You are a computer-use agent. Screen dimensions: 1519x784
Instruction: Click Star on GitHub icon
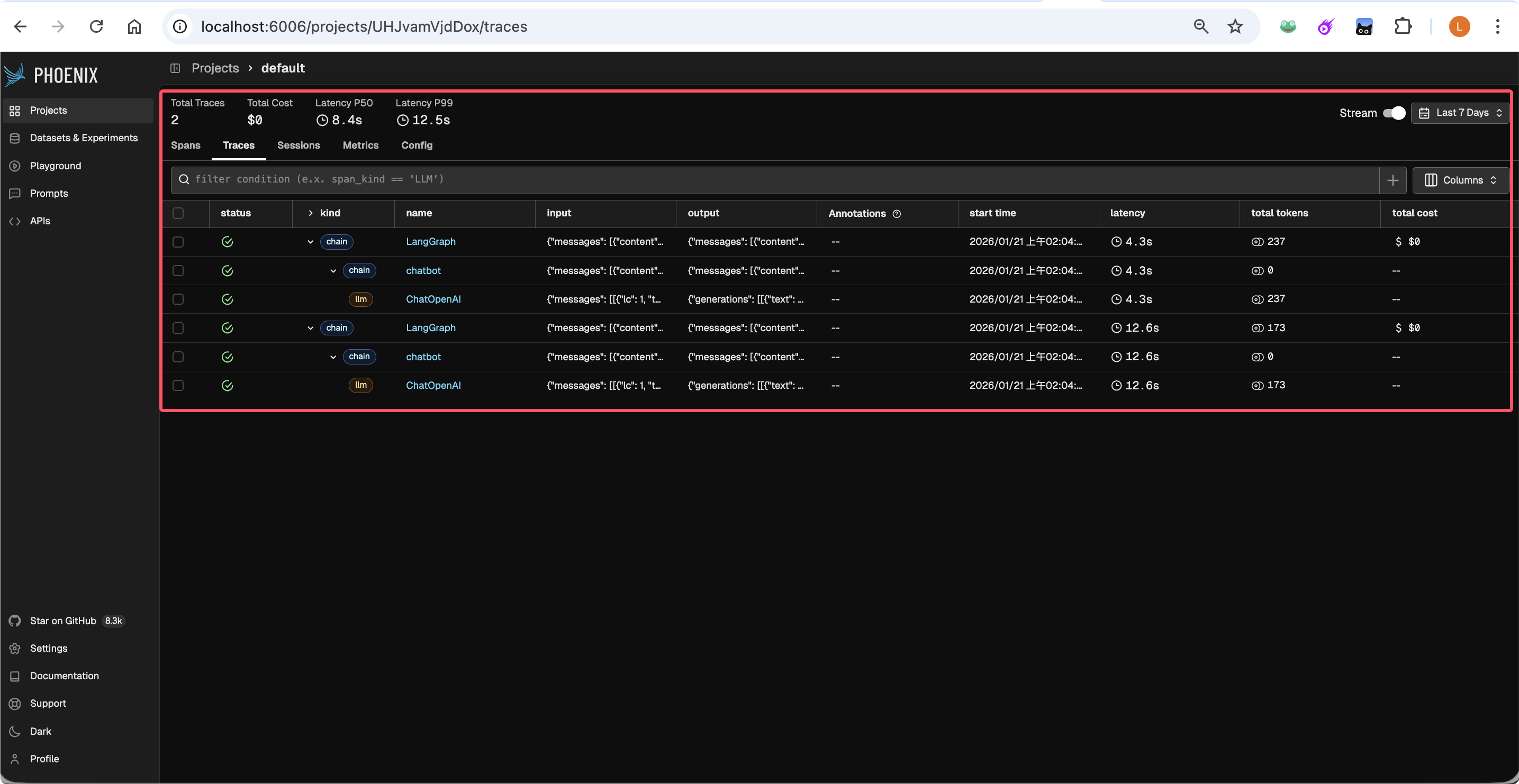[15, 621]
